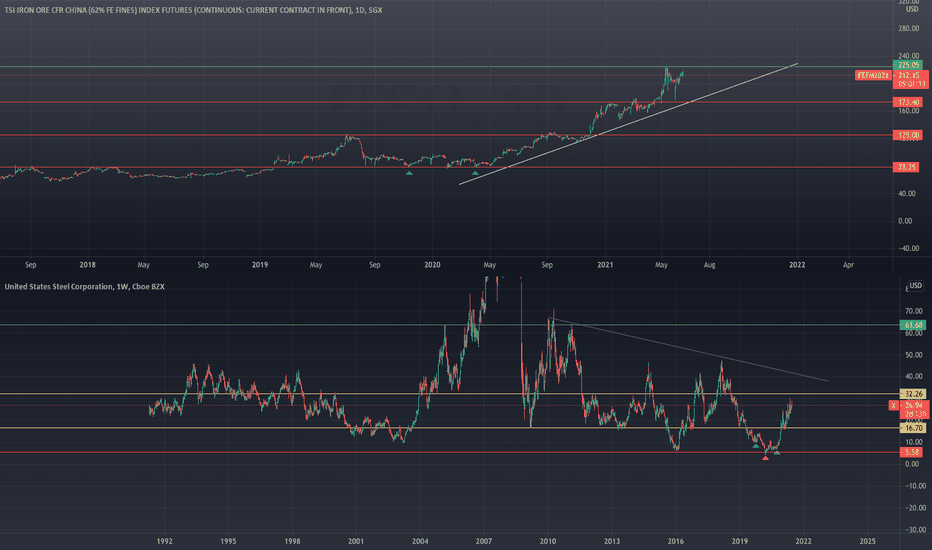Click the Apr label on iron ore time axis
The height and width of the screenshot is (550, 932).
[848, 265]
